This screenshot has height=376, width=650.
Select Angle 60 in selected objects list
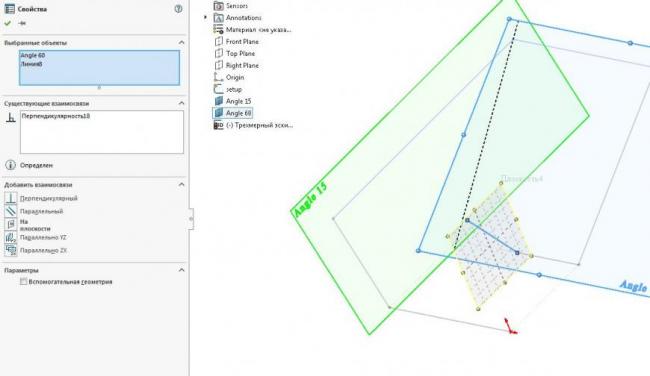point(33,56)
